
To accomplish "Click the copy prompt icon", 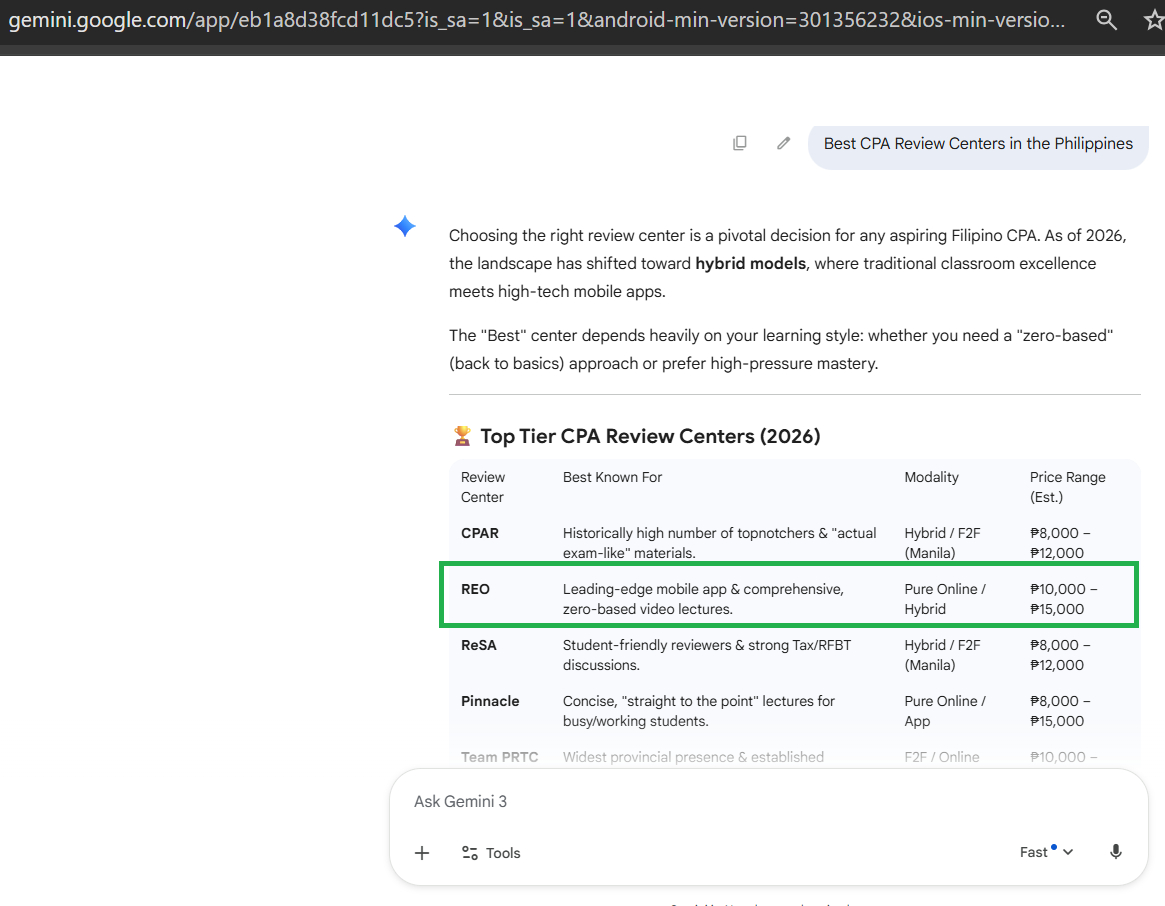I will pos(740,143).
